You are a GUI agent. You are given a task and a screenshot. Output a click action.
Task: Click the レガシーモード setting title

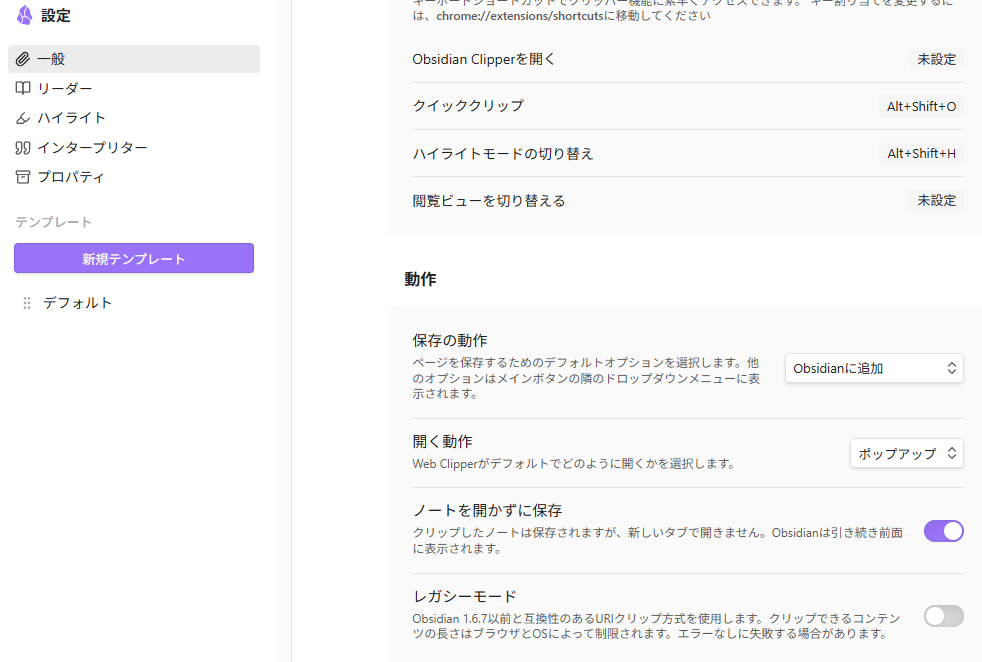coord(464,596)
